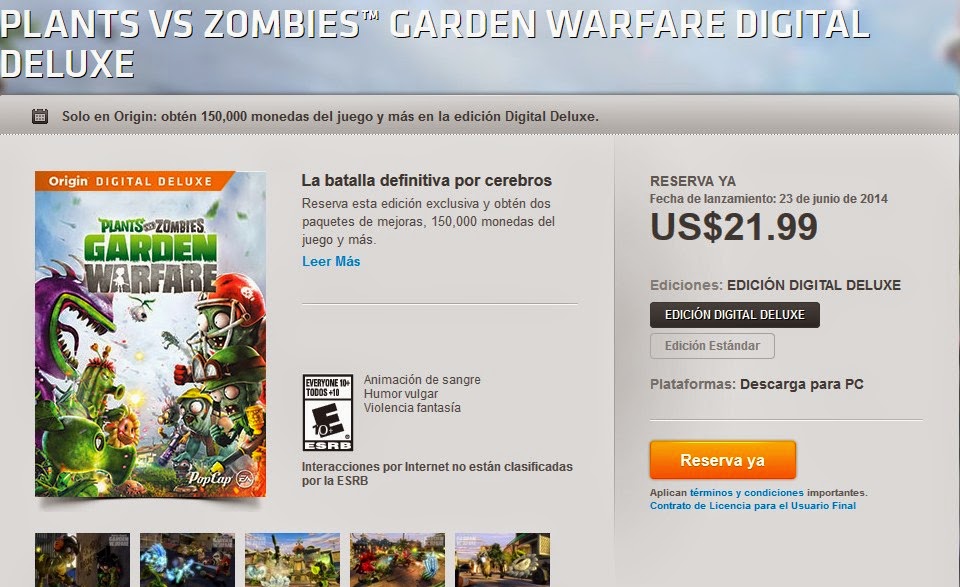Screen dimensions: 960x587
Task: Open the fourth screenshot thumbnail
Action: point(398,560)
